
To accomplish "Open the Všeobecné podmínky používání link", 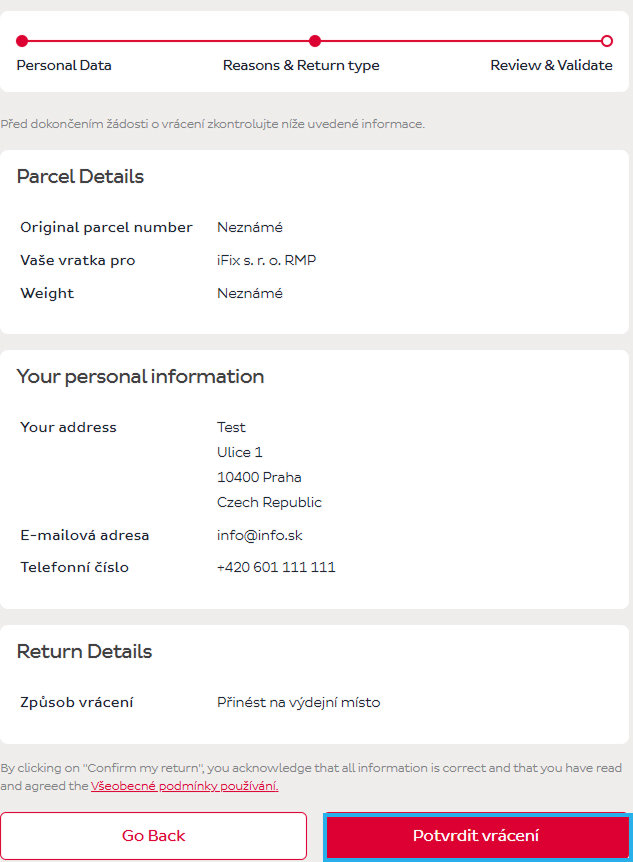I will (x=184, y=786).
